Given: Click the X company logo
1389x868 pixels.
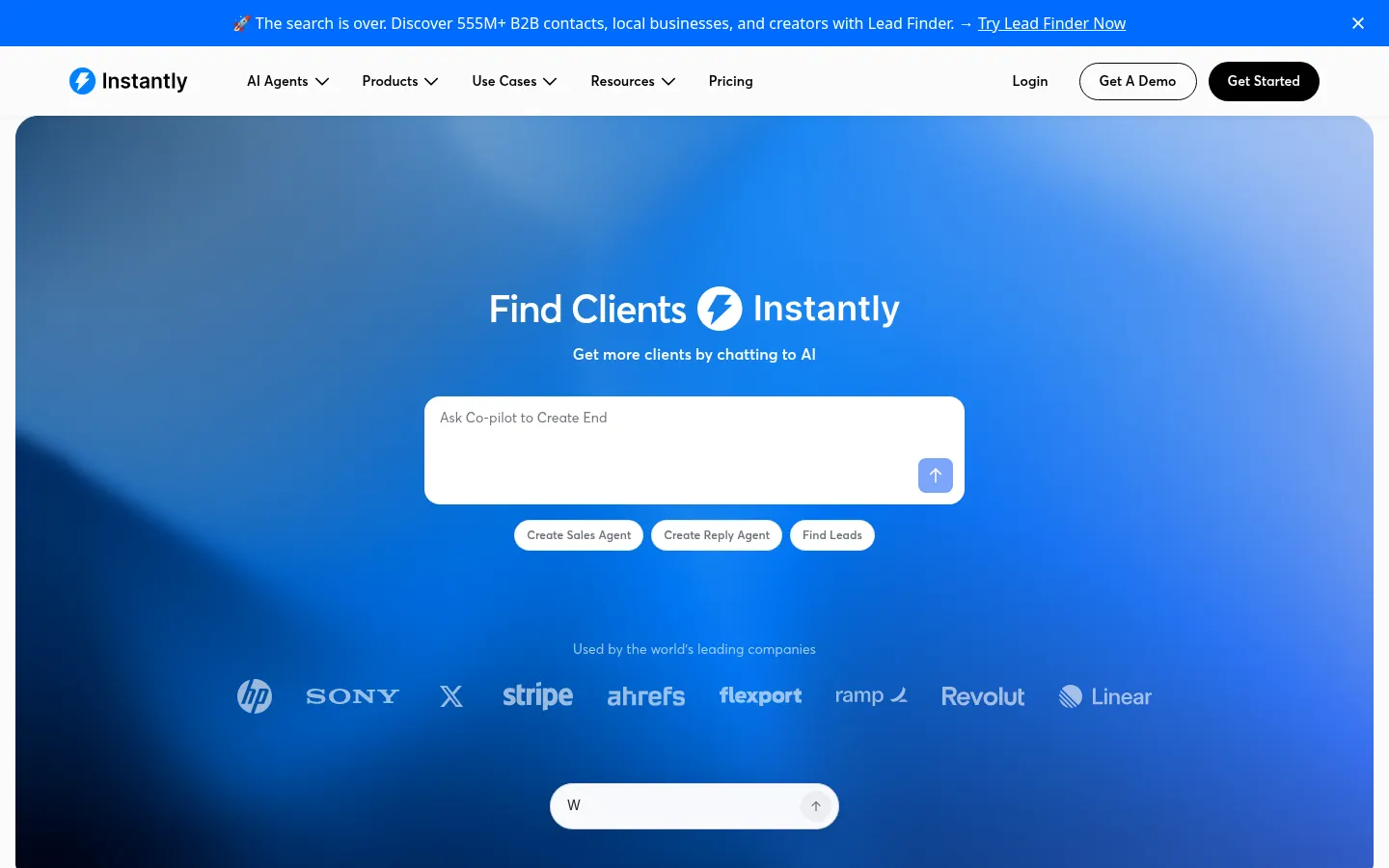Looking at the screenshot, I should pos(451,696).
